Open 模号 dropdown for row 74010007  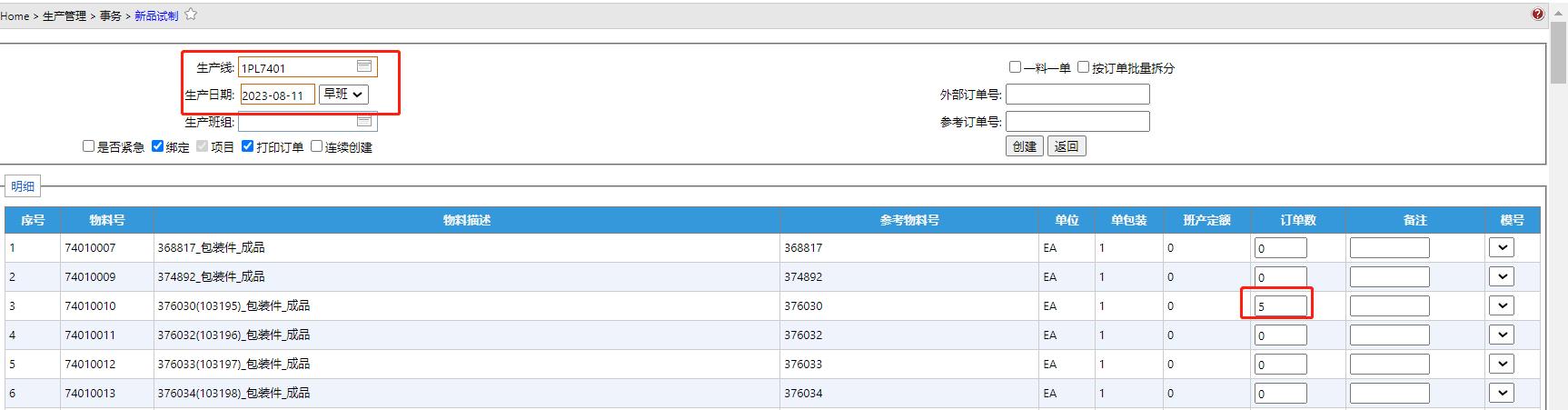click(x=1502, y=247)
